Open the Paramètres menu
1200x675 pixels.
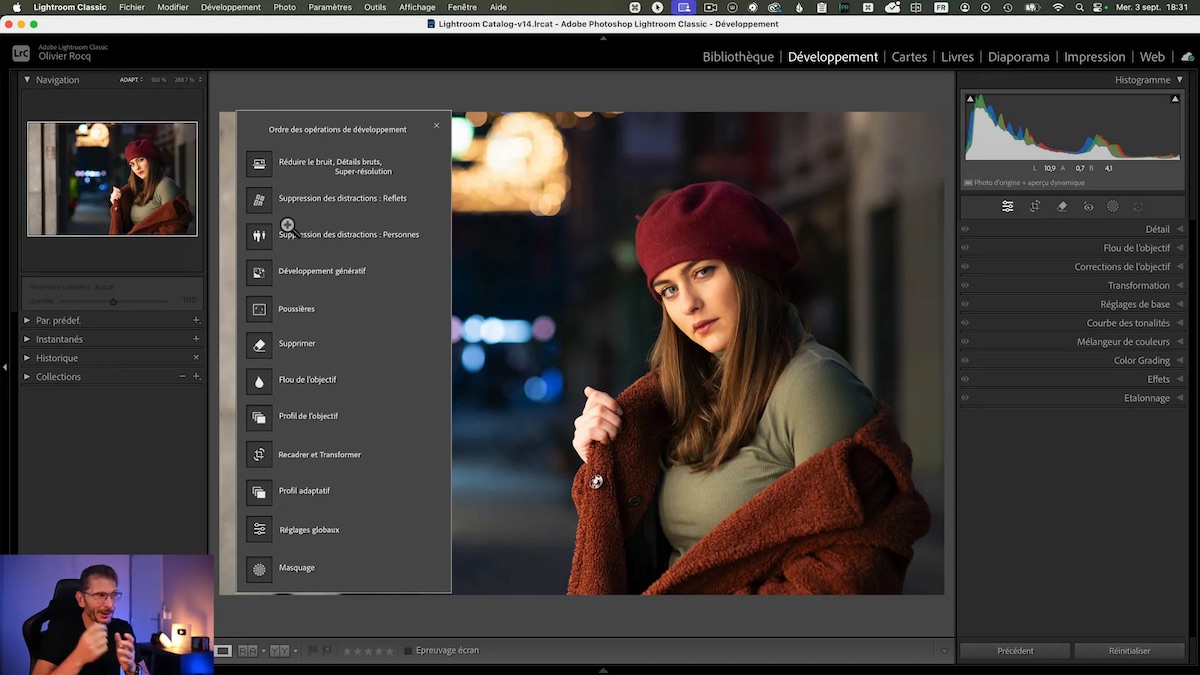(330, 7)
